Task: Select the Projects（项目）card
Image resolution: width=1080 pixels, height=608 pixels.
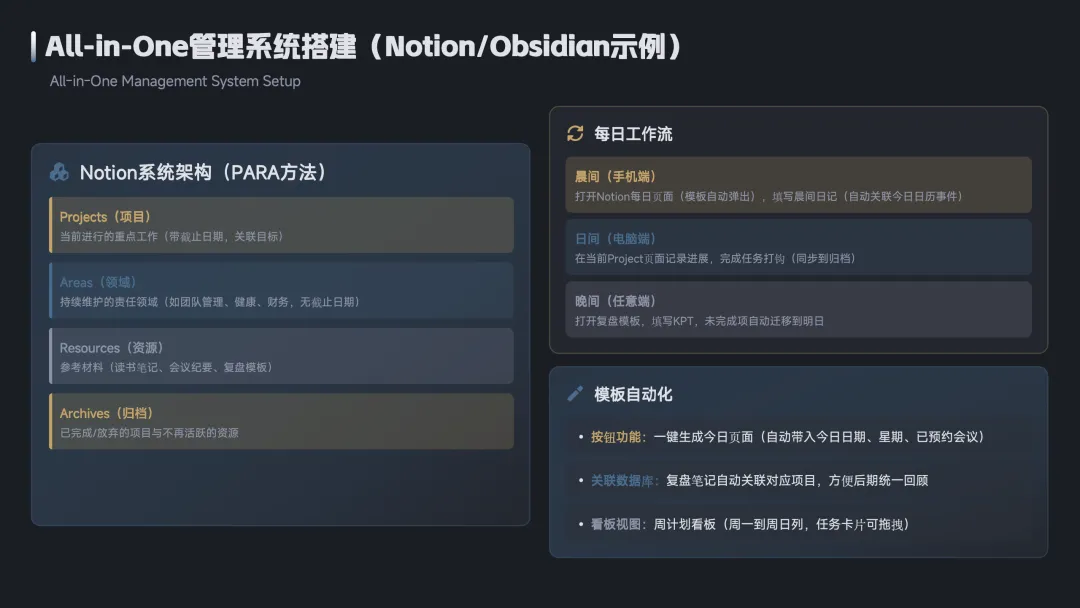Action: (281, 225)
